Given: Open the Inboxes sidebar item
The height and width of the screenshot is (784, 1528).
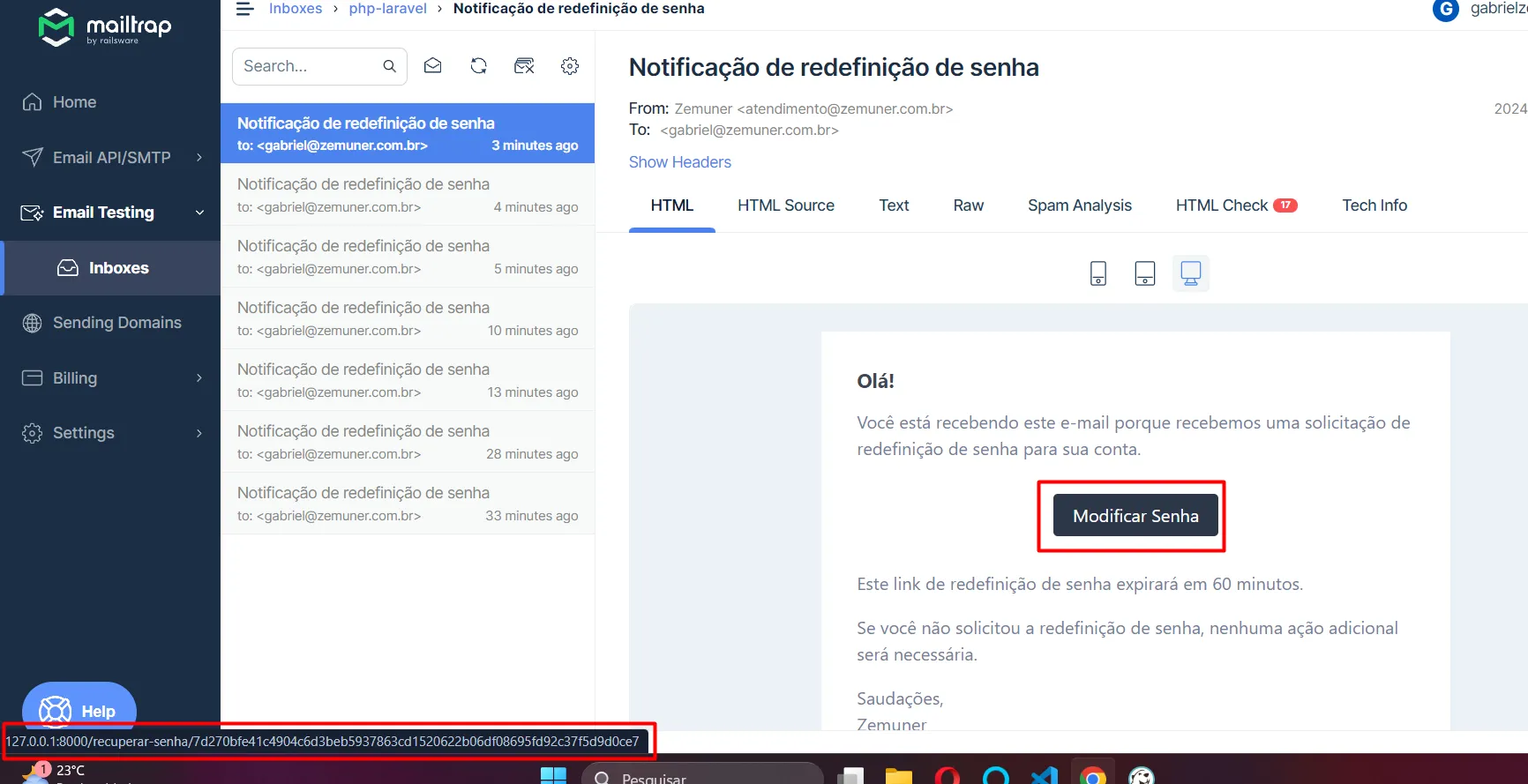Looking at the screenshot, I should coord(110,268).
